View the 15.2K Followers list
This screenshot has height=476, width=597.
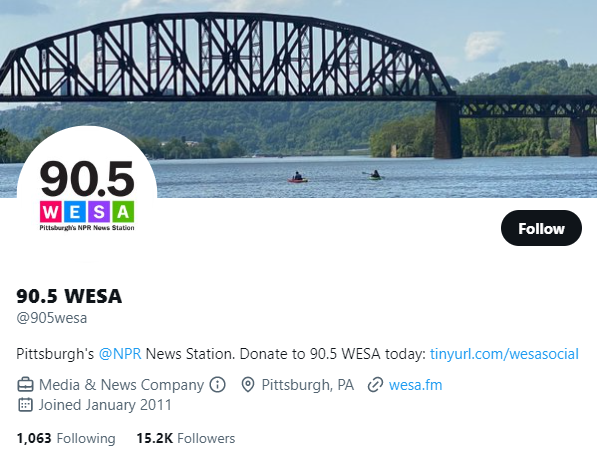[x=186, y=438]
